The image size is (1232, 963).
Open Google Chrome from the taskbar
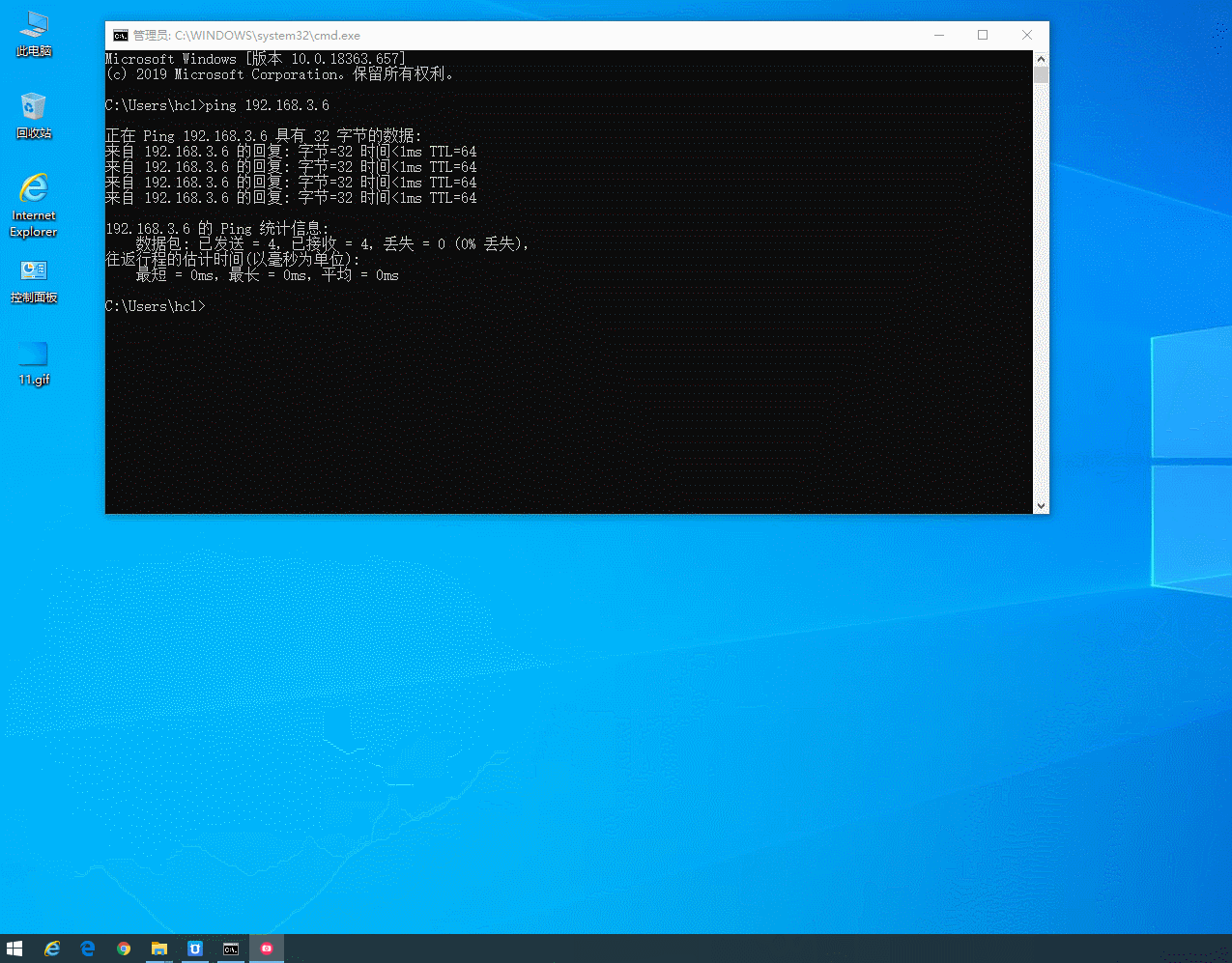coord(124,949)
